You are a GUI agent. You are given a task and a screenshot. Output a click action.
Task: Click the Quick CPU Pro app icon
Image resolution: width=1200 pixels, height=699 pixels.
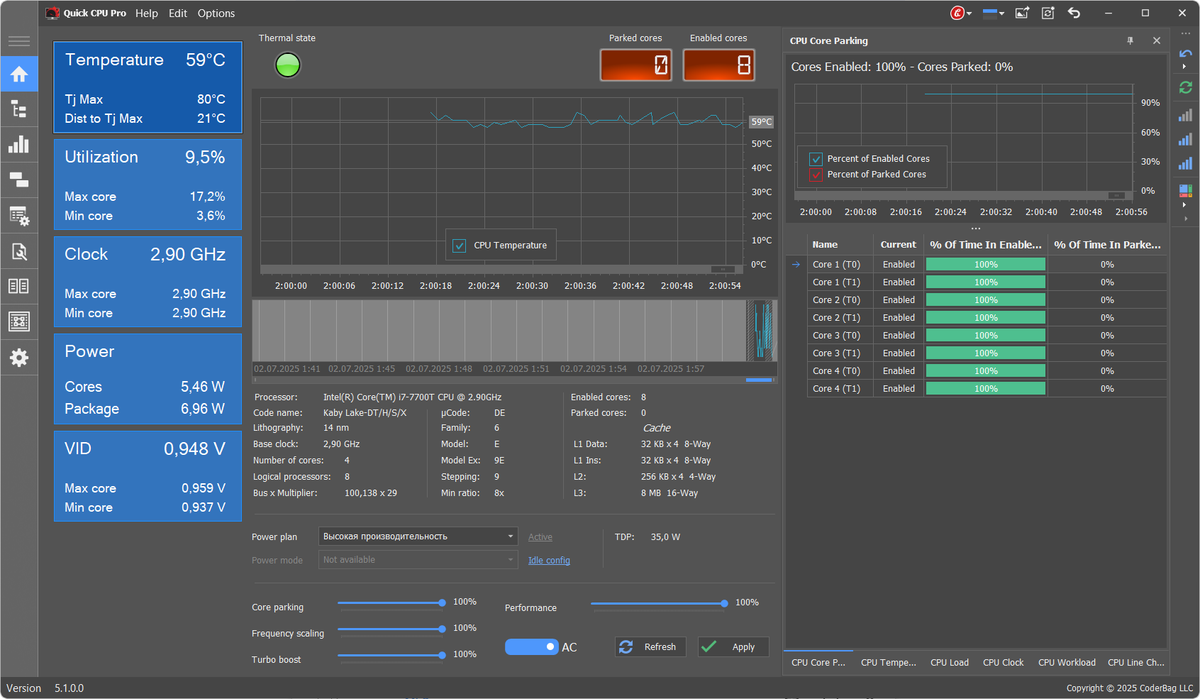(51, 13)
